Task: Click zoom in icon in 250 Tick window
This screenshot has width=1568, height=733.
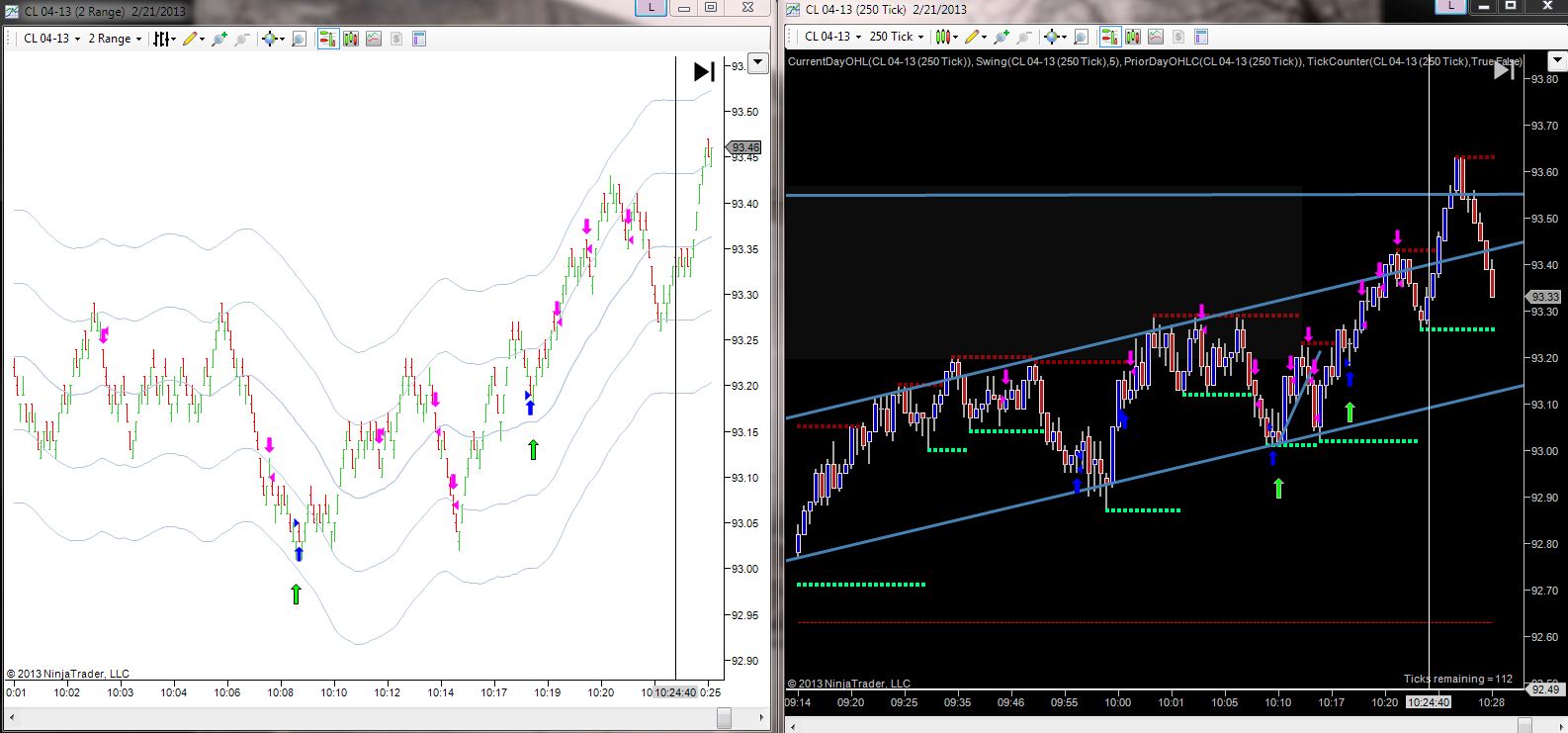Action: coord(1002,37)
